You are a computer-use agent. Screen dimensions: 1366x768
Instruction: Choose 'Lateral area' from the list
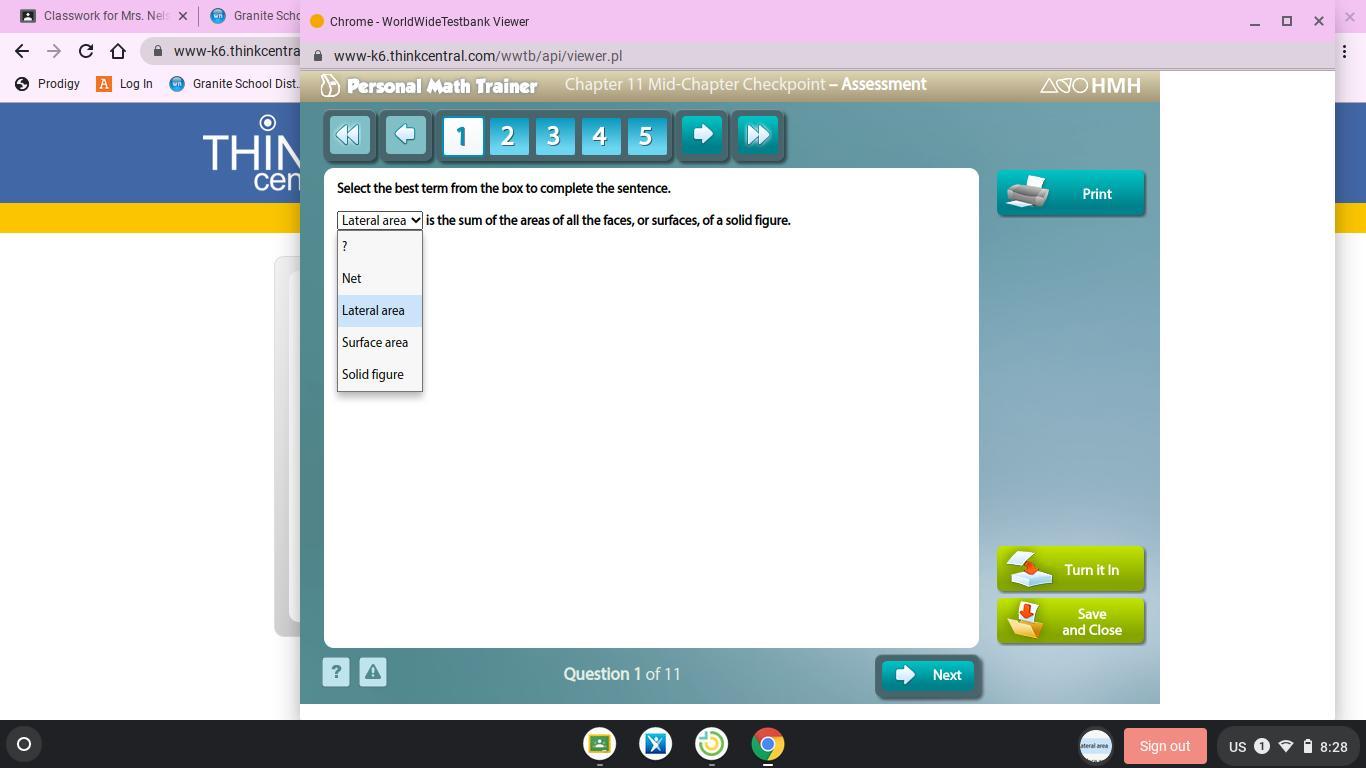click(x=380, y=310)
